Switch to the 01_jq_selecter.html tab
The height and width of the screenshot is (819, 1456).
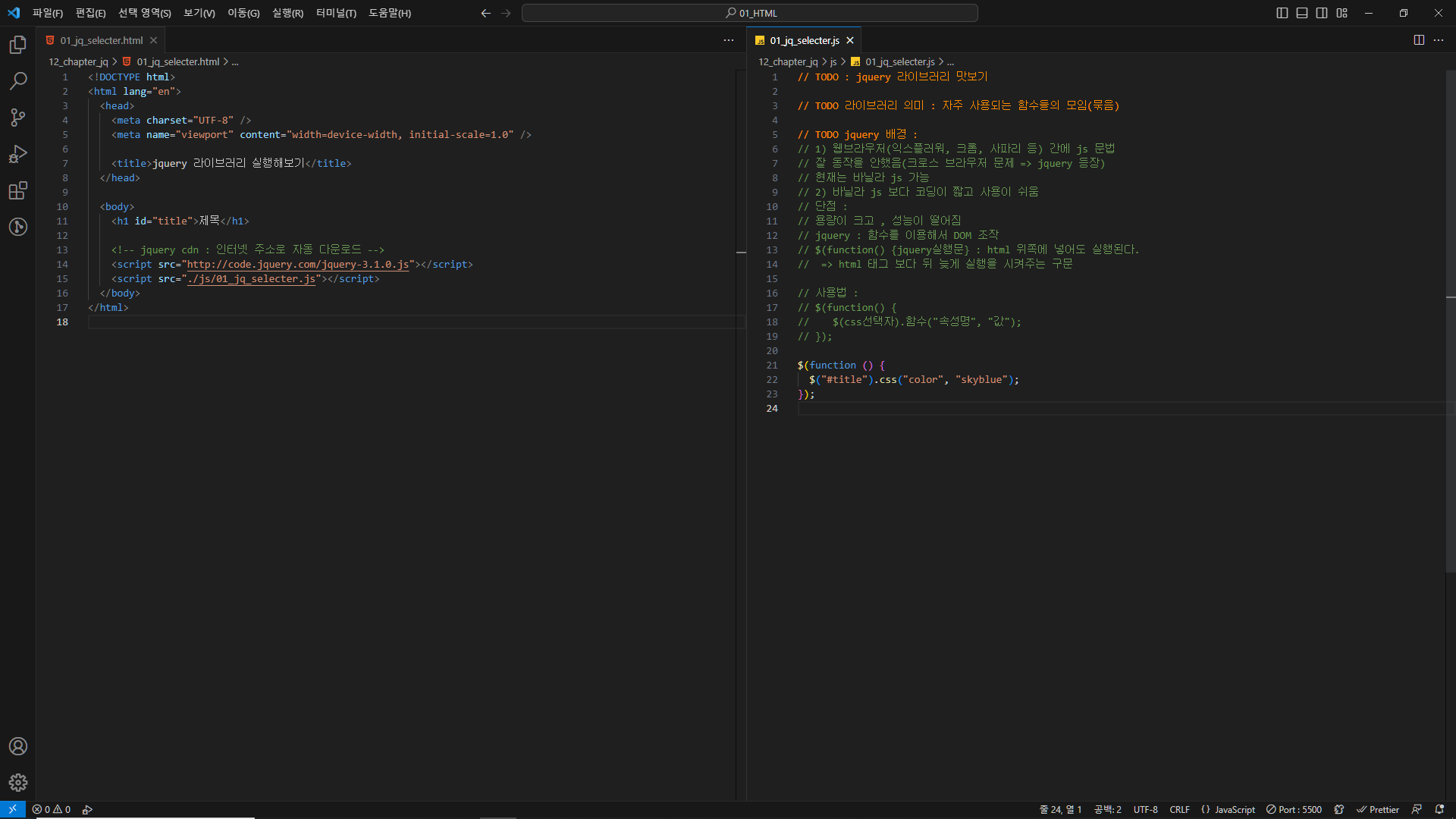pyautogui.click(x=101, y=40)
